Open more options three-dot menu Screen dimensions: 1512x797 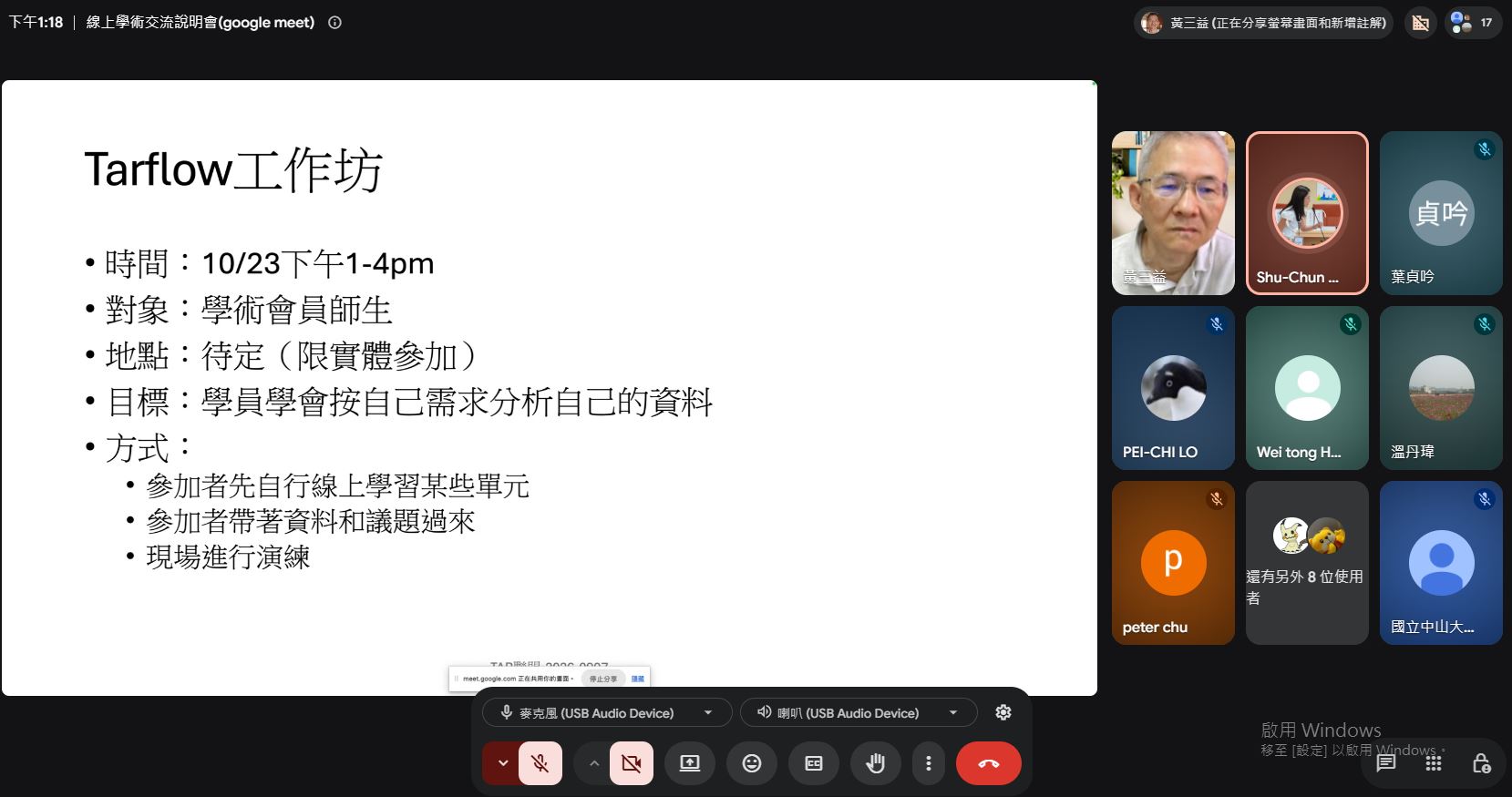coord(929,763)
